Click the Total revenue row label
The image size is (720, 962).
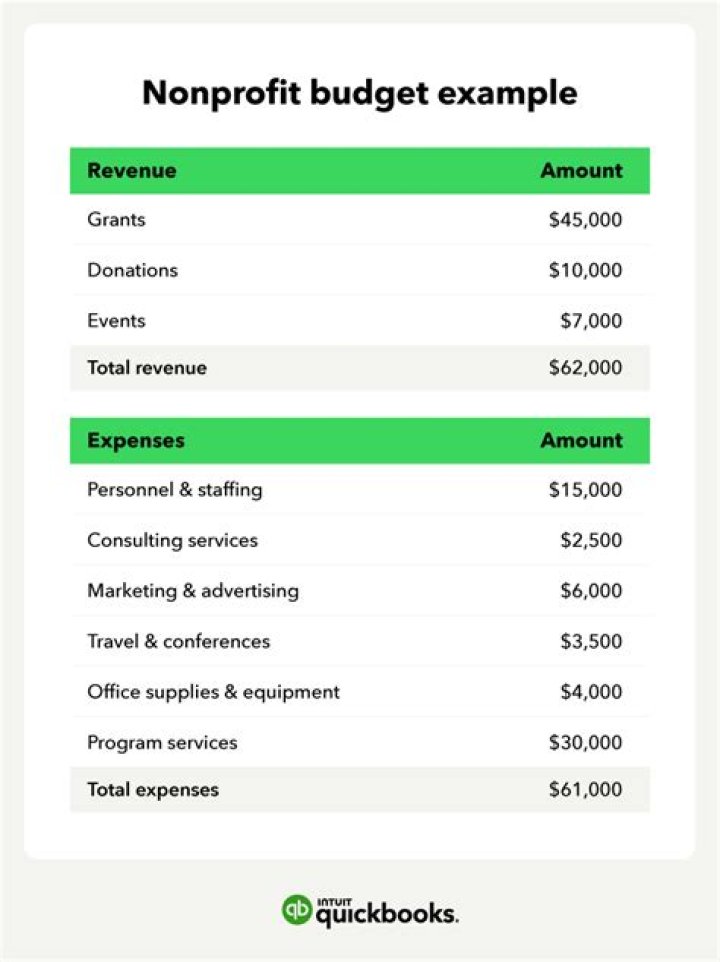point(147,367)
